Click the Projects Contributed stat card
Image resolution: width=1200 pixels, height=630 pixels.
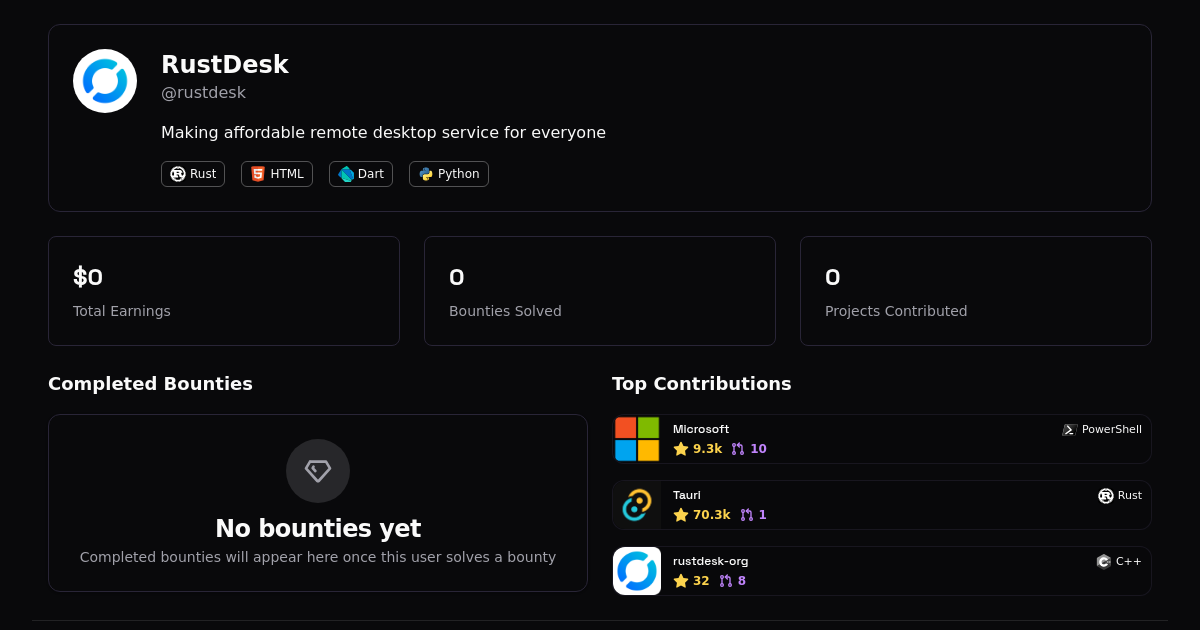[976, 290]
